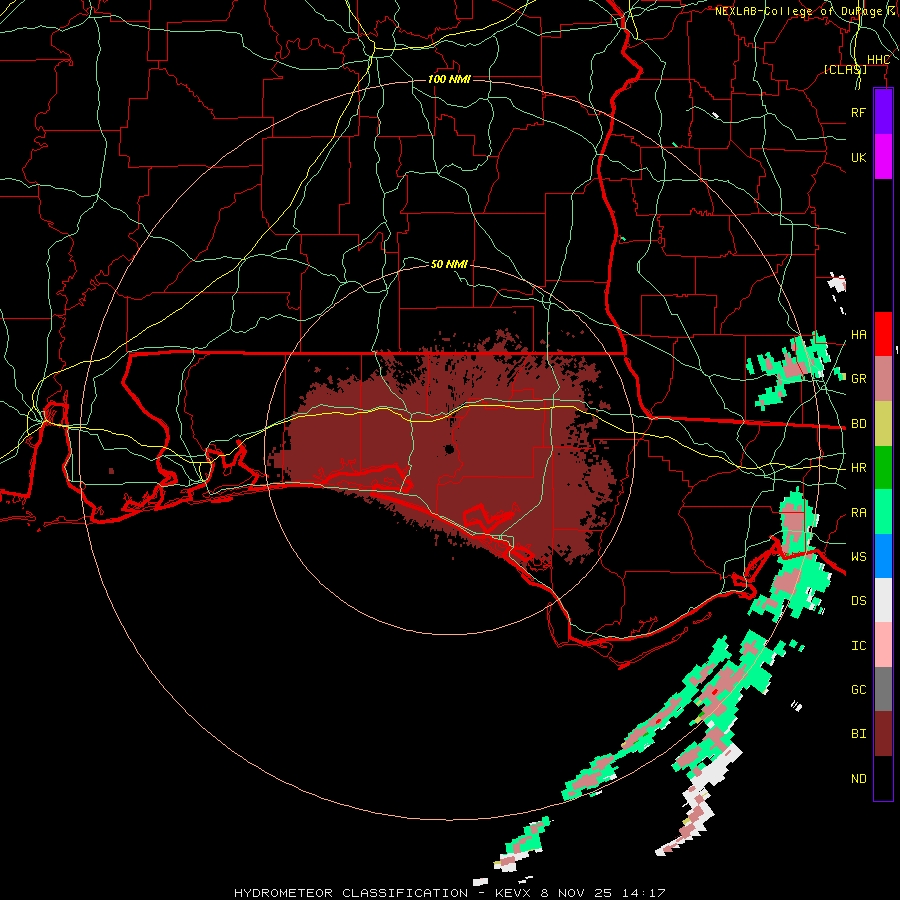Click the HA legend label

[x=858, y=334]
